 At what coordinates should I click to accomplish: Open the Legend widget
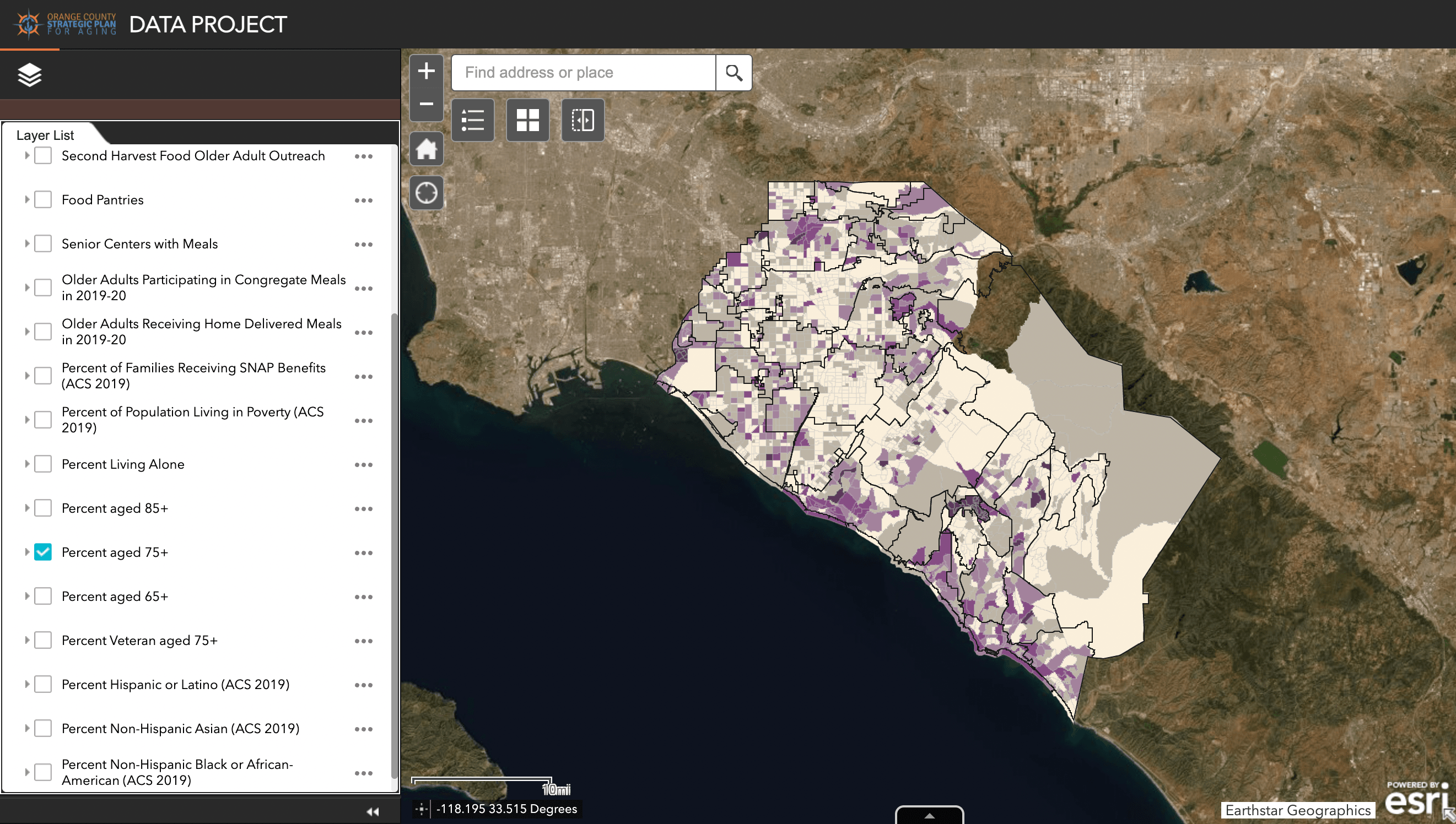(472, 120)
